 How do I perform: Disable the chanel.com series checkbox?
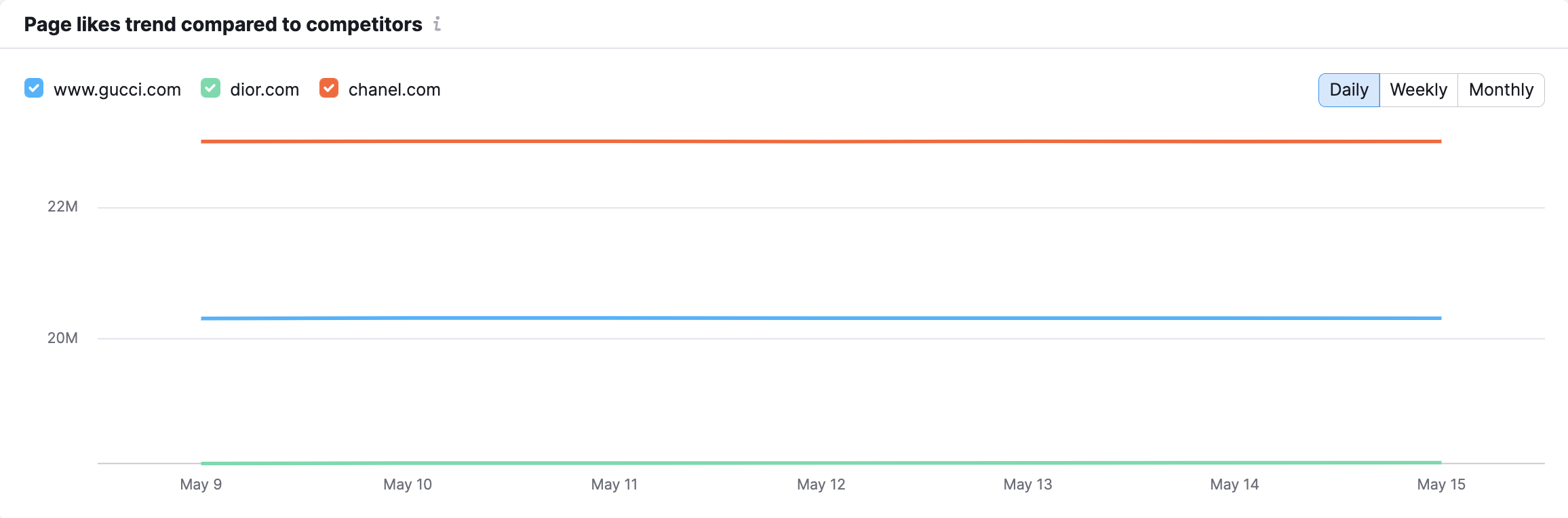point(329,89)
